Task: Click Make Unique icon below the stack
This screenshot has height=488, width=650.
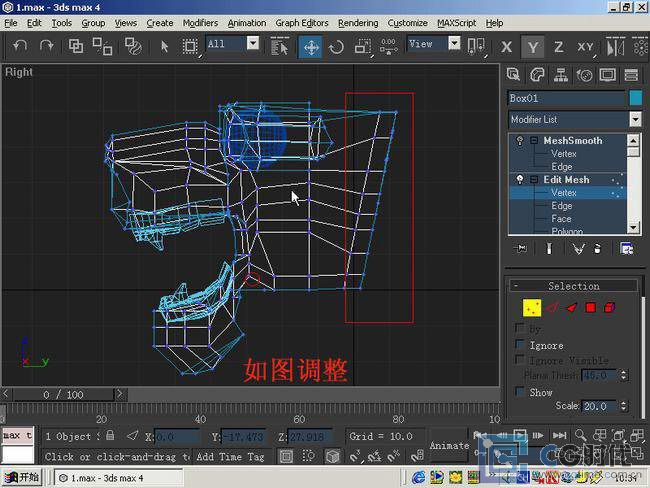Action: pyautogui.click(x=578, y=248)
